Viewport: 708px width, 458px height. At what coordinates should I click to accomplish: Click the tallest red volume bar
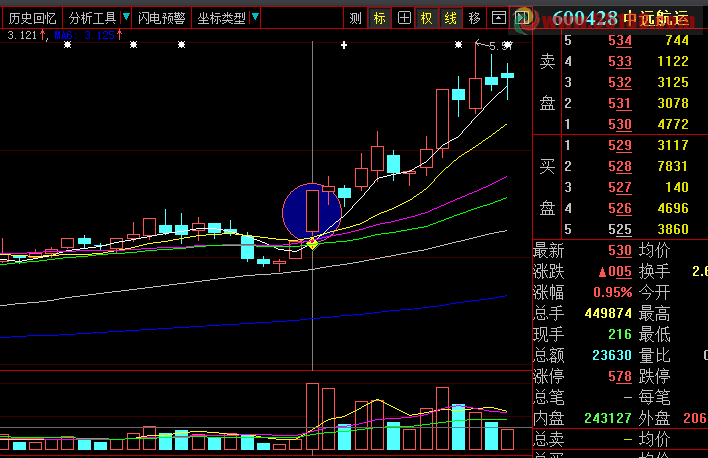tap(312, 416)
